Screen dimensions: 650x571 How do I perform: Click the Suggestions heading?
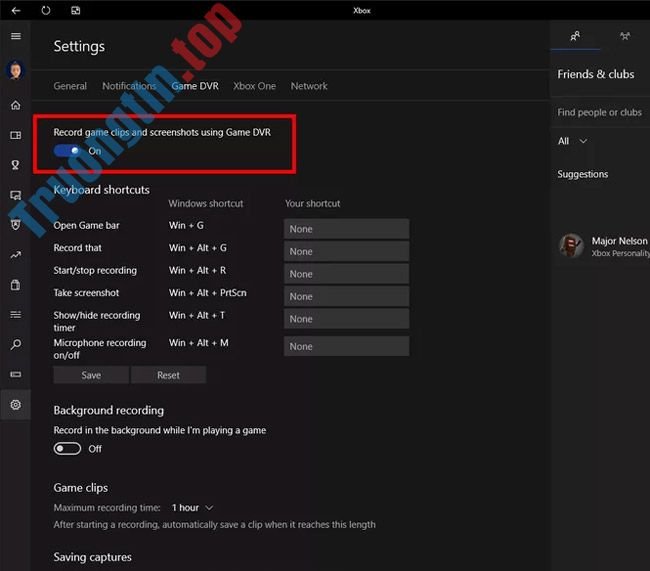(x=582, y=174)
